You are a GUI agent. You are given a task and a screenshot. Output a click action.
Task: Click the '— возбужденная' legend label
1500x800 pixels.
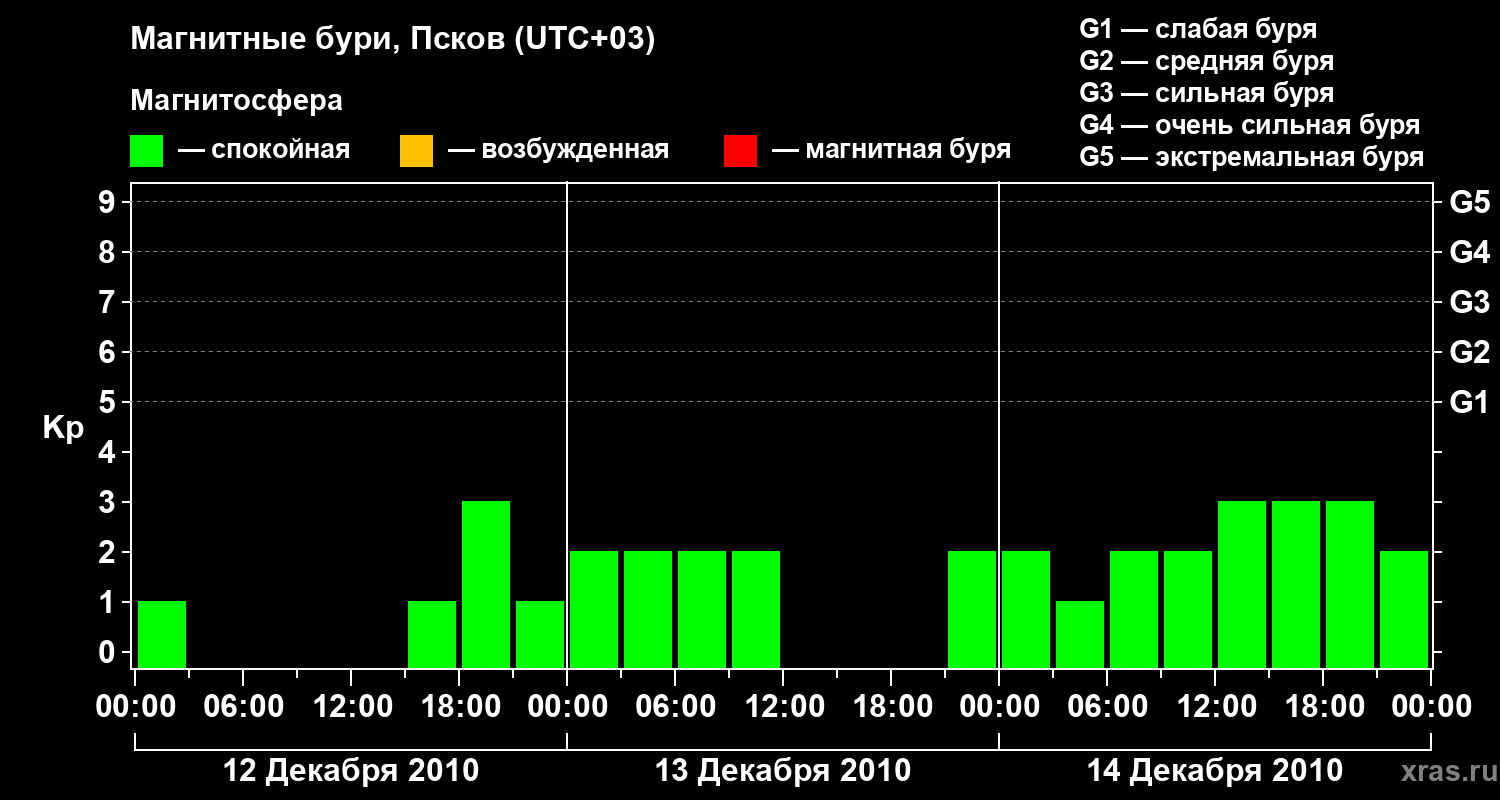click(x=558, y=150)
